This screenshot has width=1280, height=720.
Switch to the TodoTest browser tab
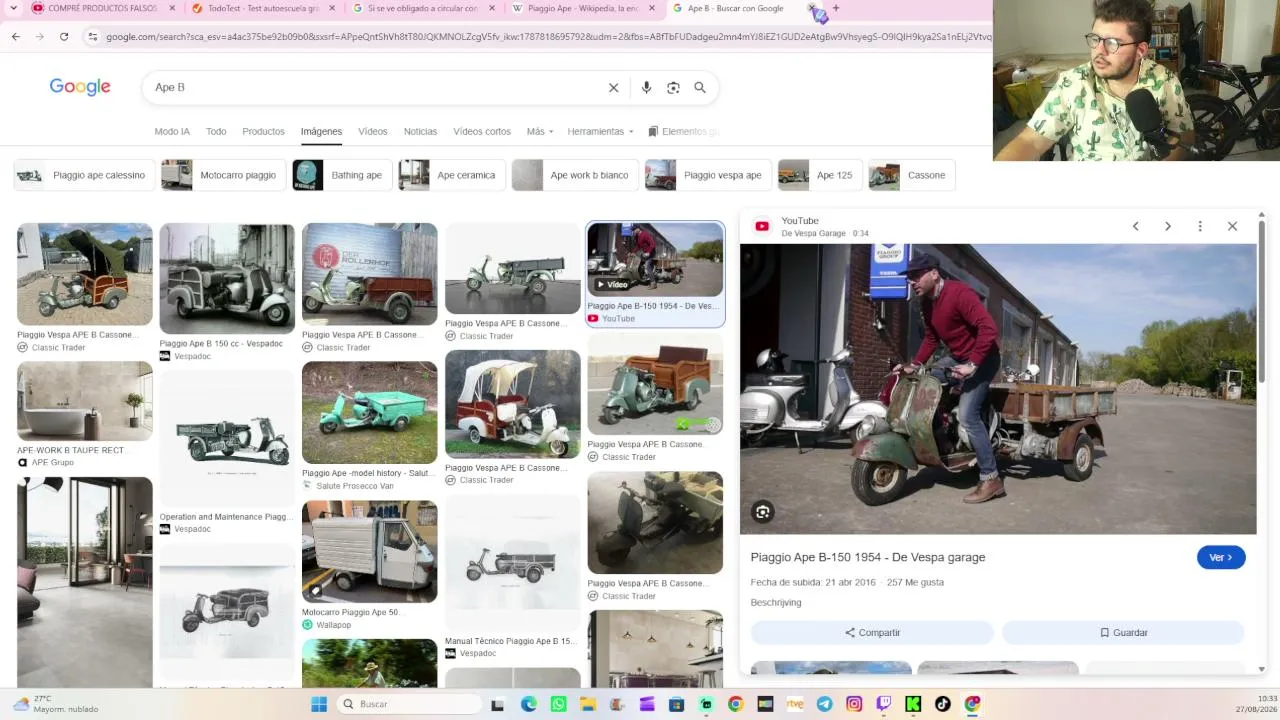coord(263,8)
